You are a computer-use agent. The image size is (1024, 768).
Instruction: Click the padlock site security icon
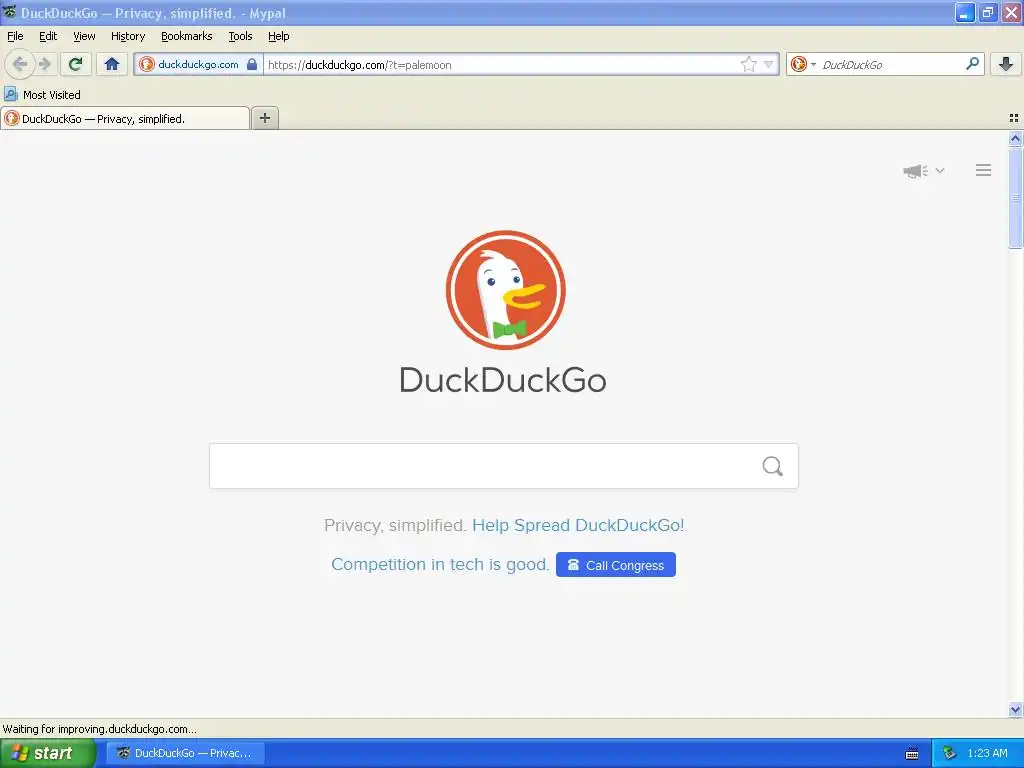click(x=252, y=64)
